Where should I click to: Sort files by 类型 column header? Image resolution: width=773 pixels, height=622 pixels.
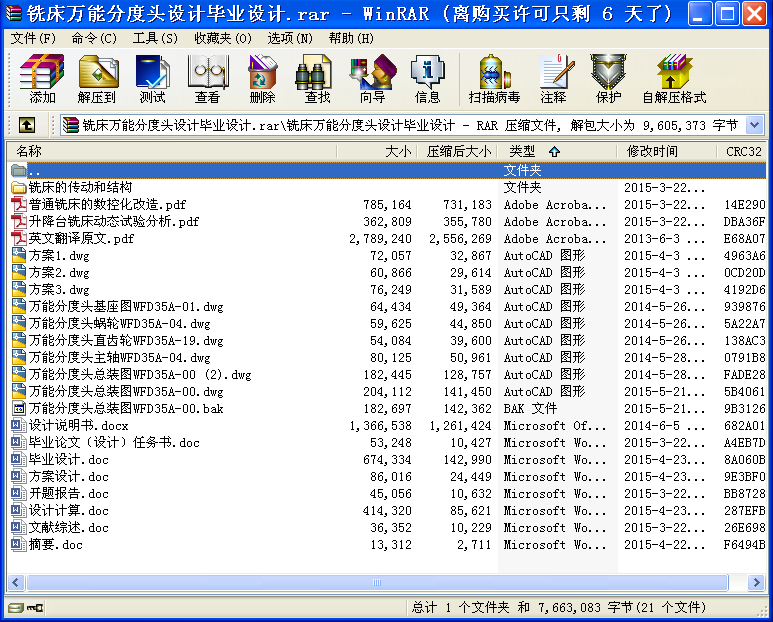(x=521, y=151)
